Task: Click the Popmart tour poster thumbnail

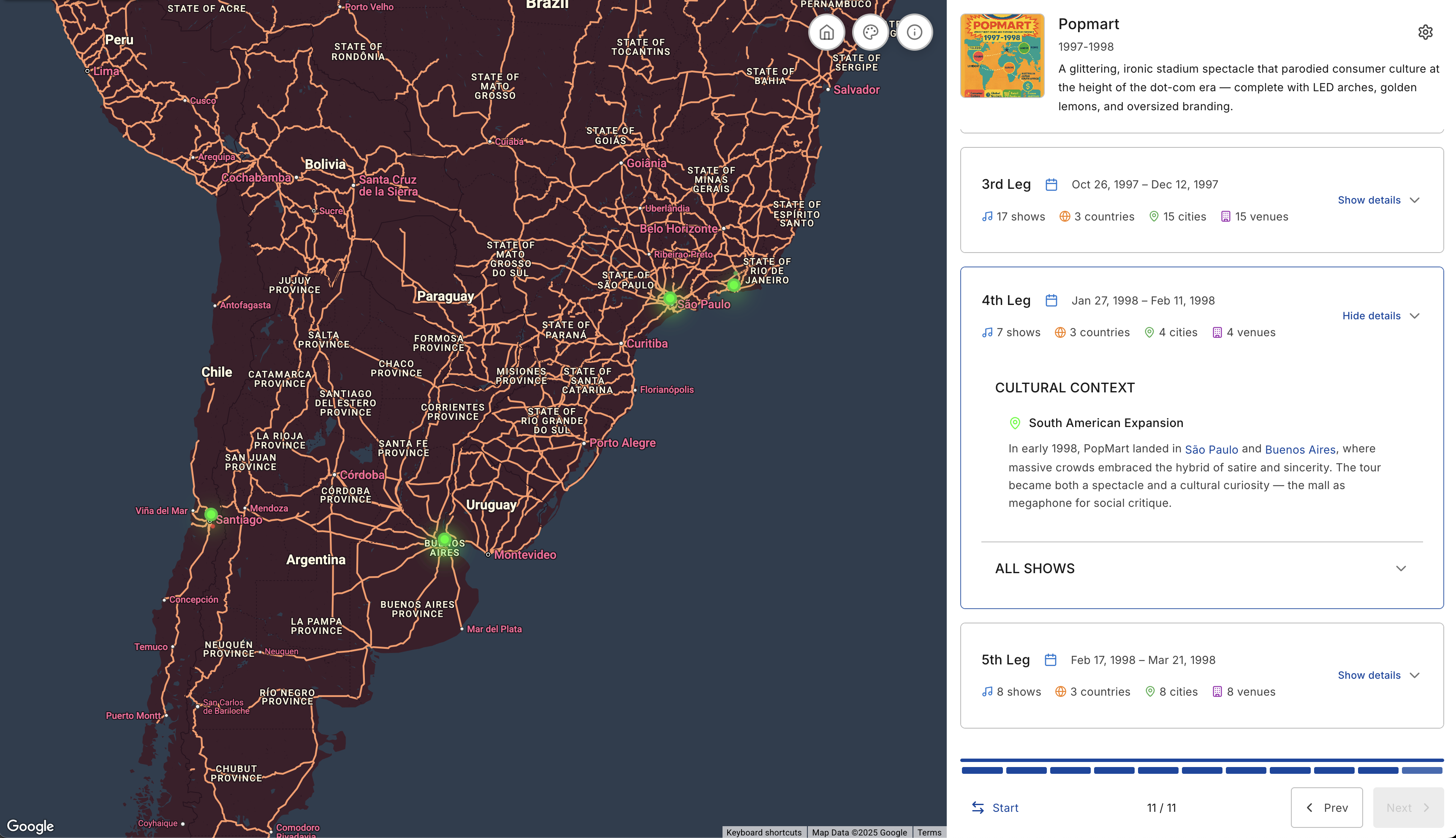Action: (1002, 56)
